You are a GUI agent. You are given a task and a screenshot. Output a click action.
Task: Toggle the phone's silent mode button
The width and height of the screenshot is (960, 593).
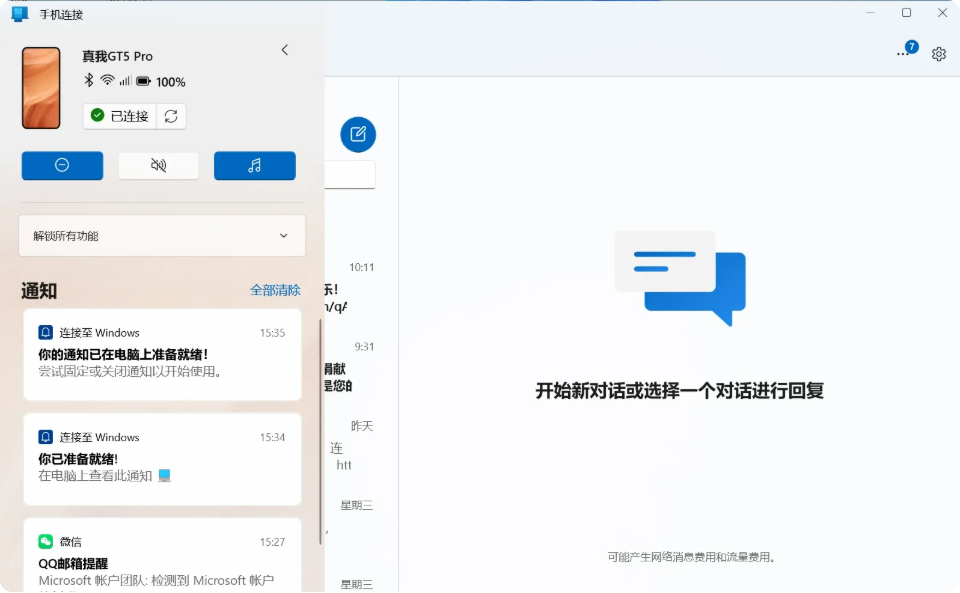click(x=158, y=165)
